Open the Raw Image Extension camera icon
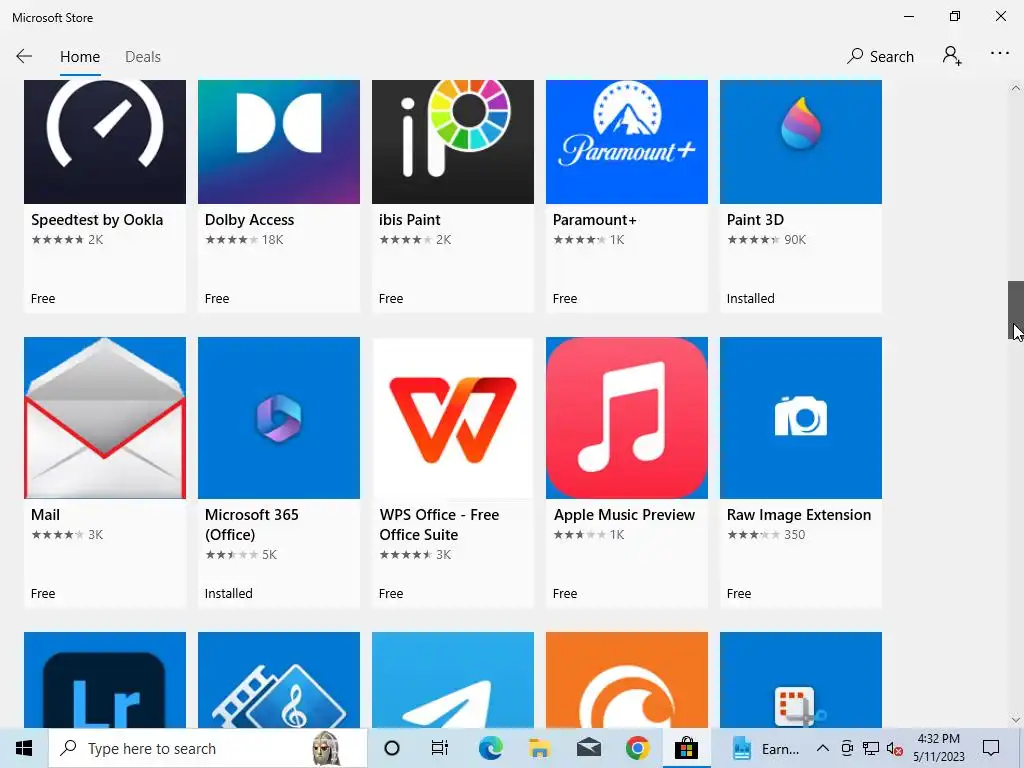 [x=801, y=418]
